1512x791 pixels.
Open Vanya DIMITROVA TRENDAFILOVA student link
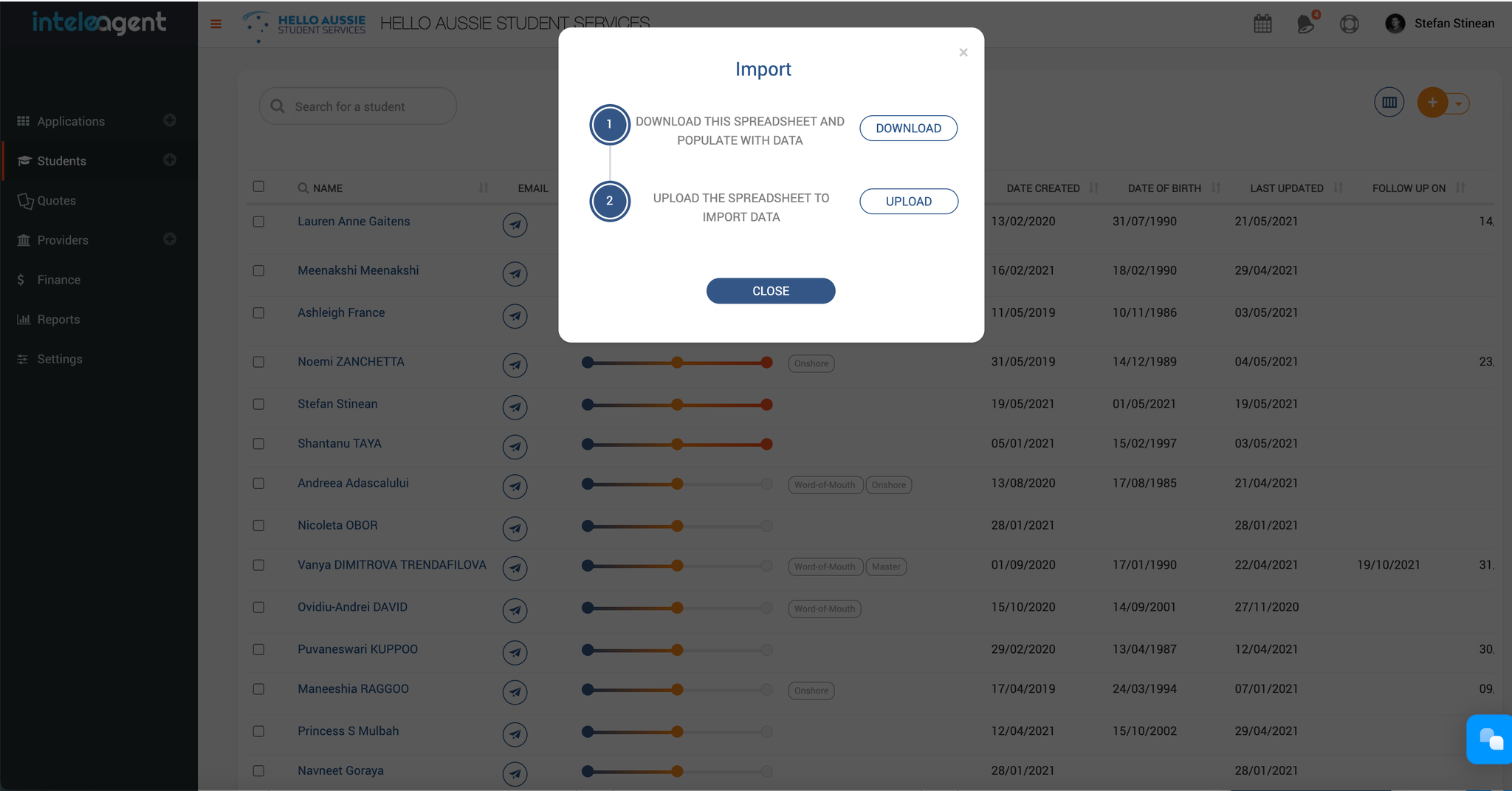pos(392,565)
